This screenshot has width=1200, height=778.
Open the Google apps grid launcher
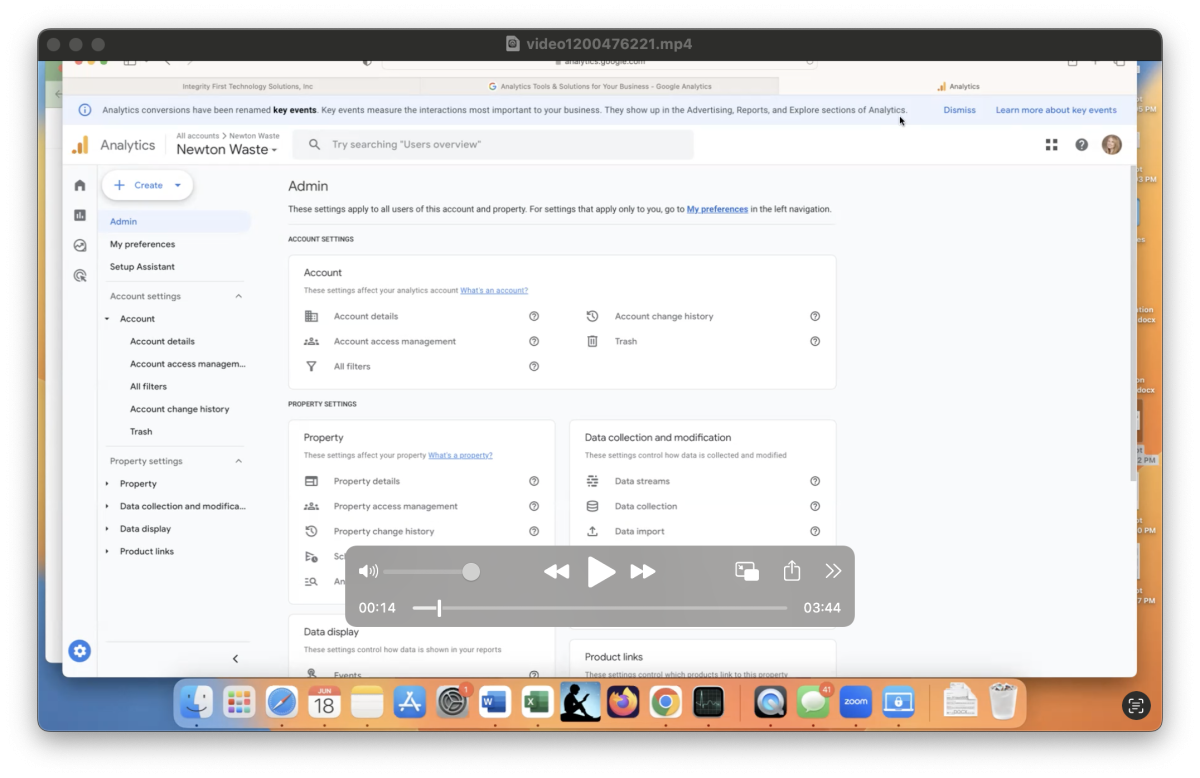(1051, 144)
